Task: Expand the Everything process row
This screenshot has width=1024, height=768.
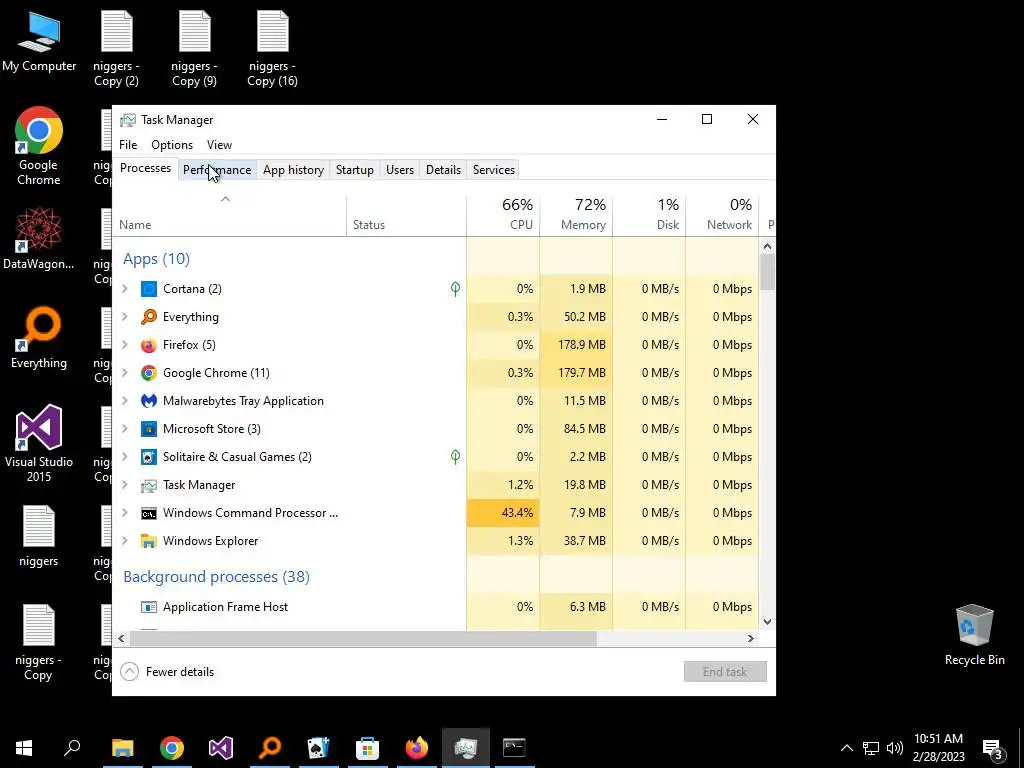Action: pos(125,317)
